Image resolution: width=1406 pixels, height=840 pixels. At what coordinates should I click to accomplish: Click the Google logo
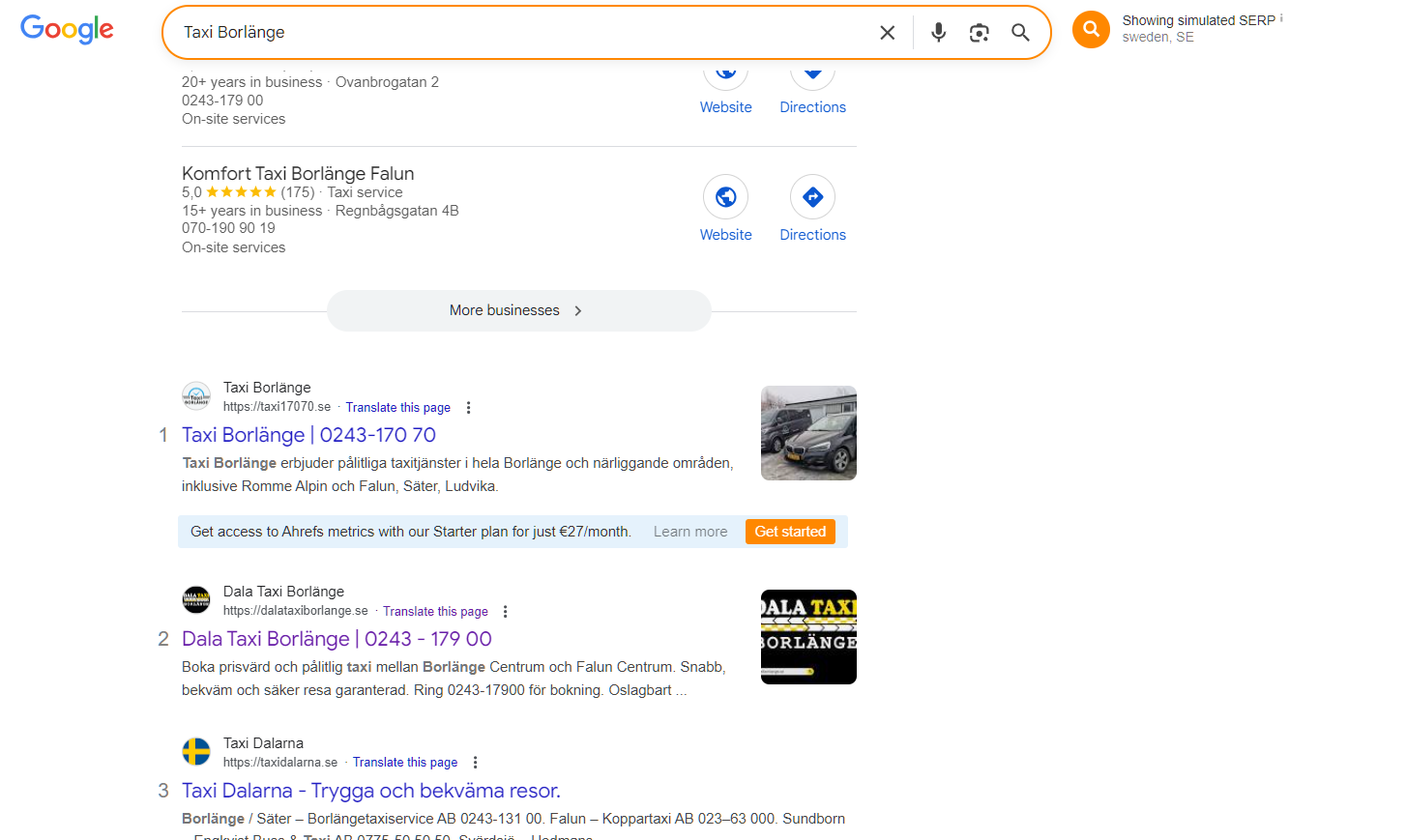pos(66,29)
